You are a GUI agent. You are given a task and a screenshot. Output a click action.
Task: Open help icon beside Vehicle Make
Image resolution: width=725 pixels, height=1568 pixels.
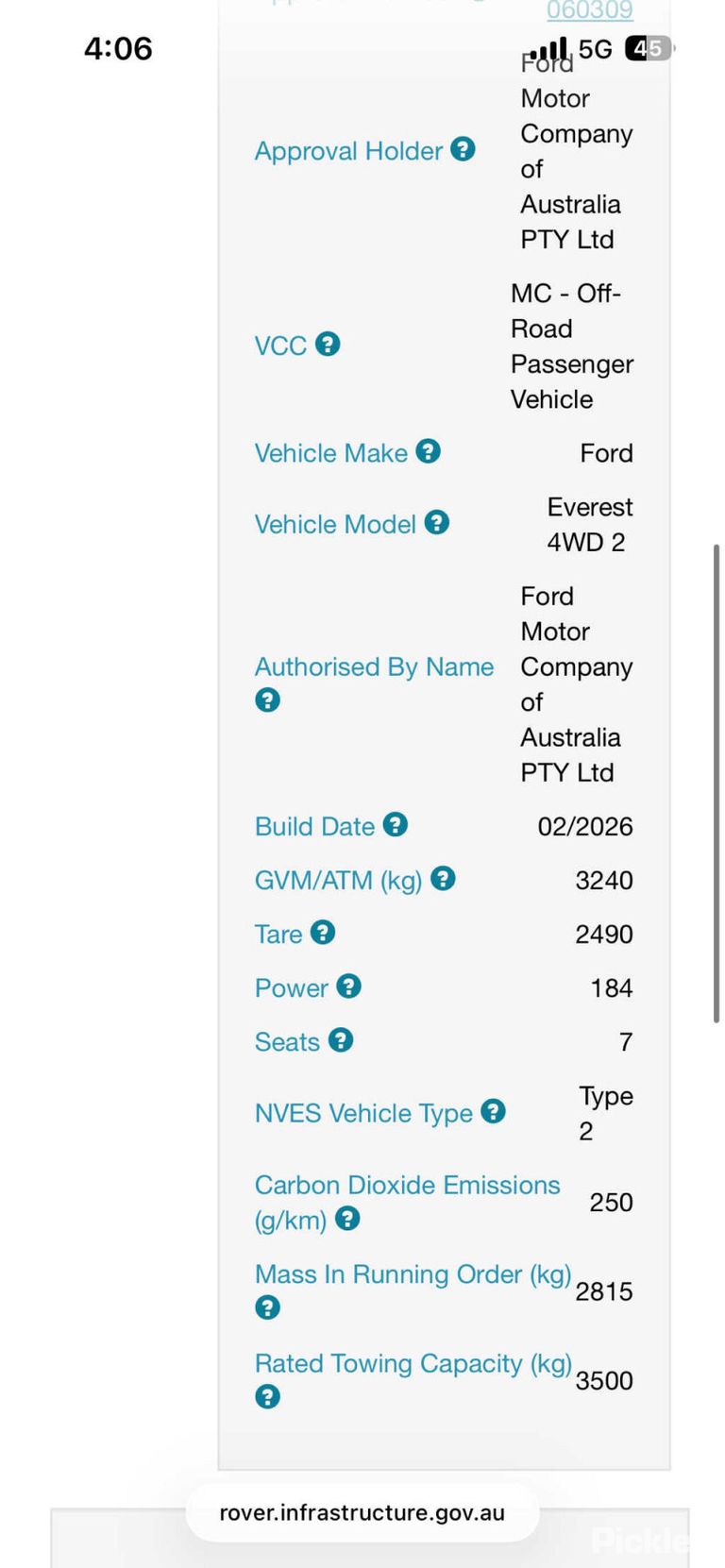pos(429,451)
